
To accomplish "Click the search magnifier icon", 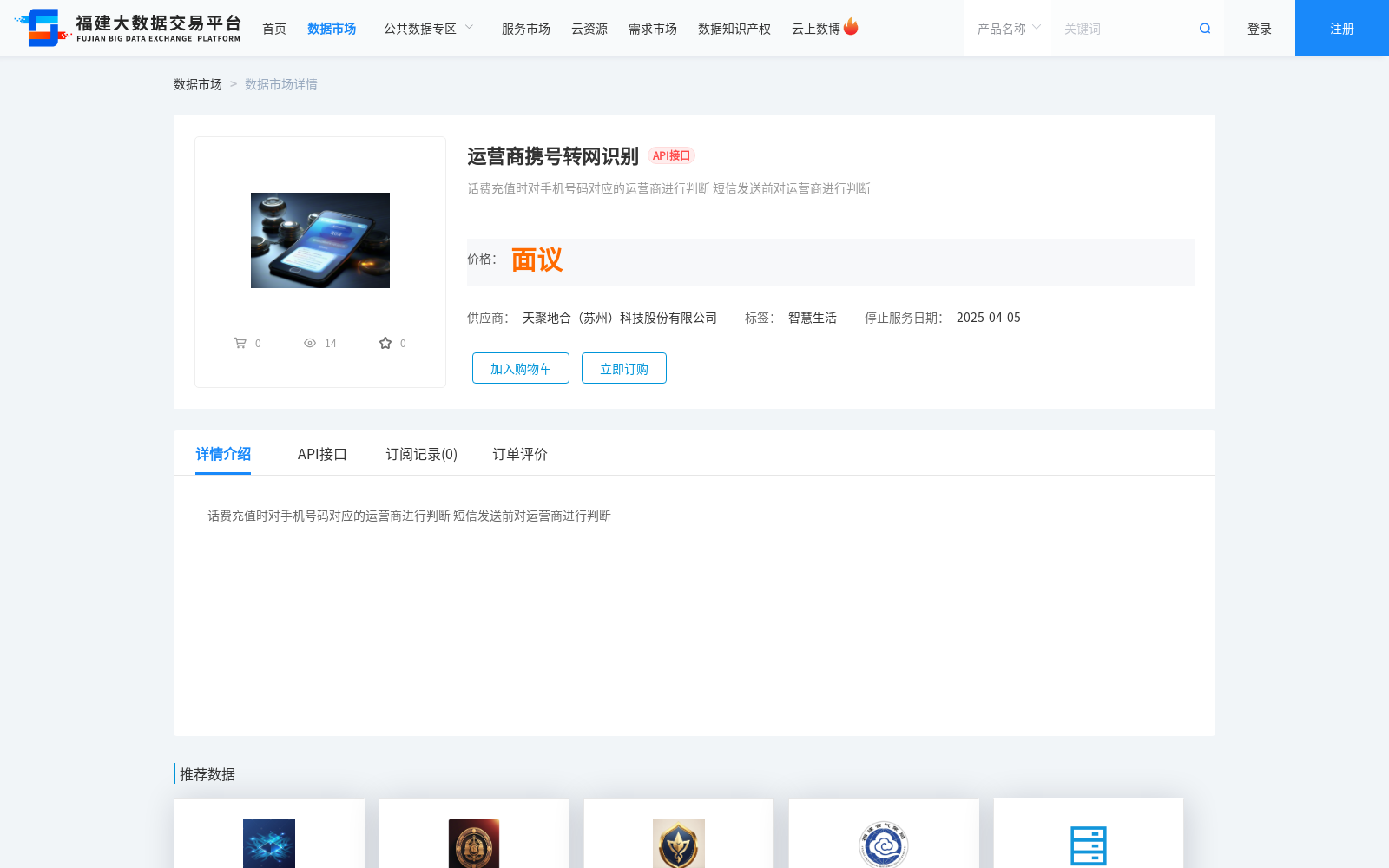I will coord(1205,29).
